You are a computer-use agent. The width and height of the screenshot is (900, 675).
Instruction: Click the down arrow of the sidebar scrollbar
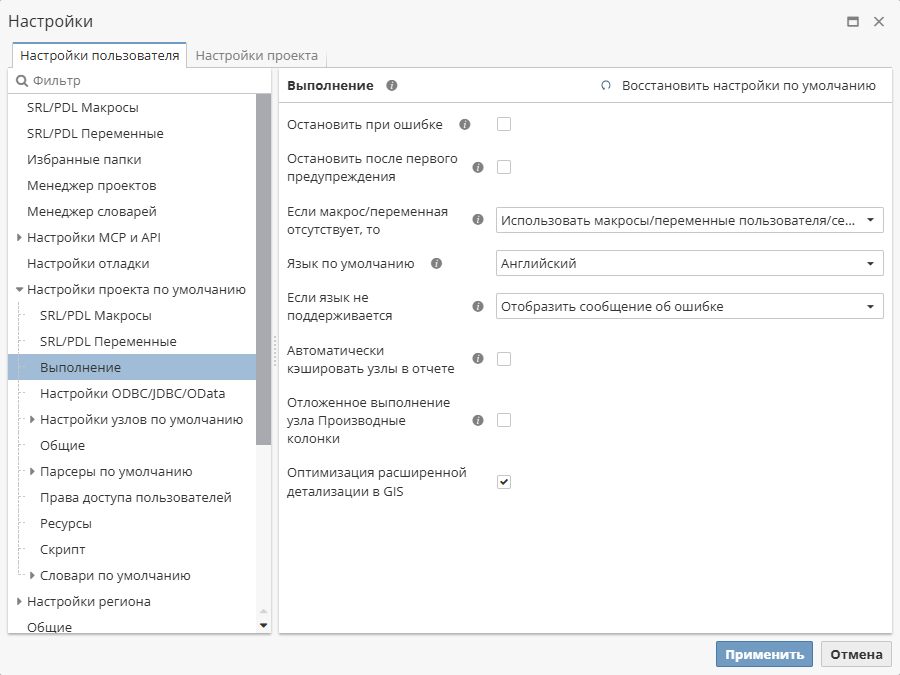click(x=262, y=624)
